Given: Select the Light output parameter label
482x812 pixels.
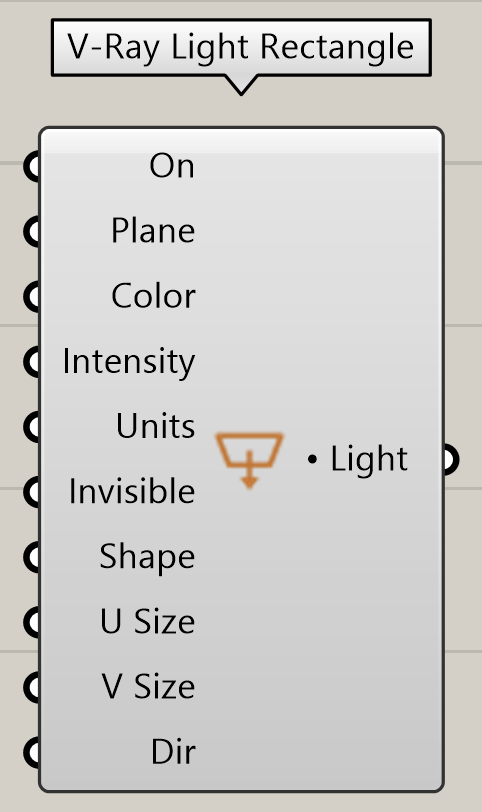Looking at the screenshot, I should pyautogui.click(x=369, y=459).
